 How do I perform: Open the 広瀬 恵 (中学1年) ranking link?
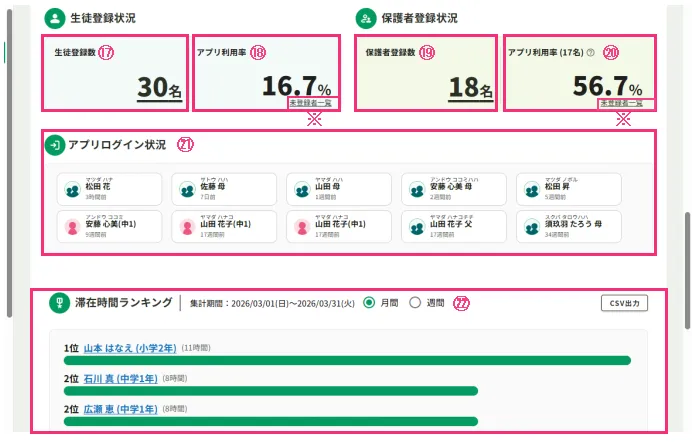(x=120, y=410)
